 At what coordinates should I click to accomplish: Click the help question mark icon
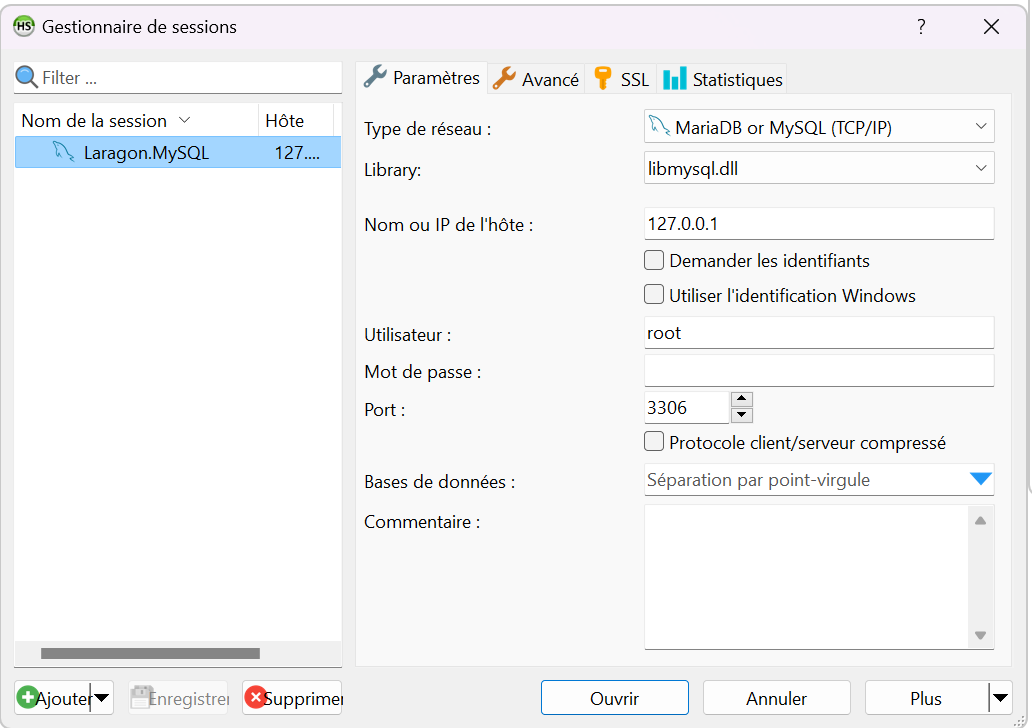[x=921, y=27]
